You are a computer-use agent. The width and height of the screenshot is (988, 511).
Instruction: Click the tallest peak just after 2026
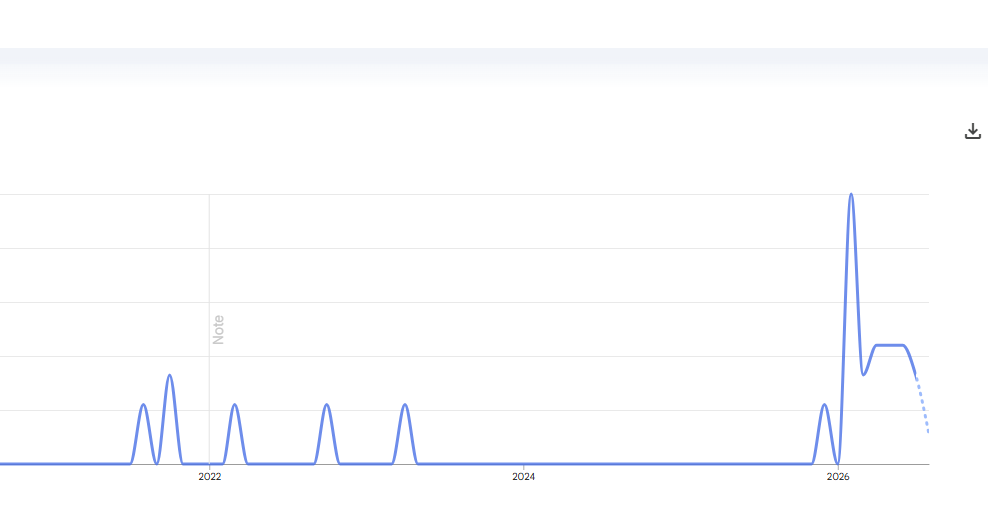coord(851,195)
